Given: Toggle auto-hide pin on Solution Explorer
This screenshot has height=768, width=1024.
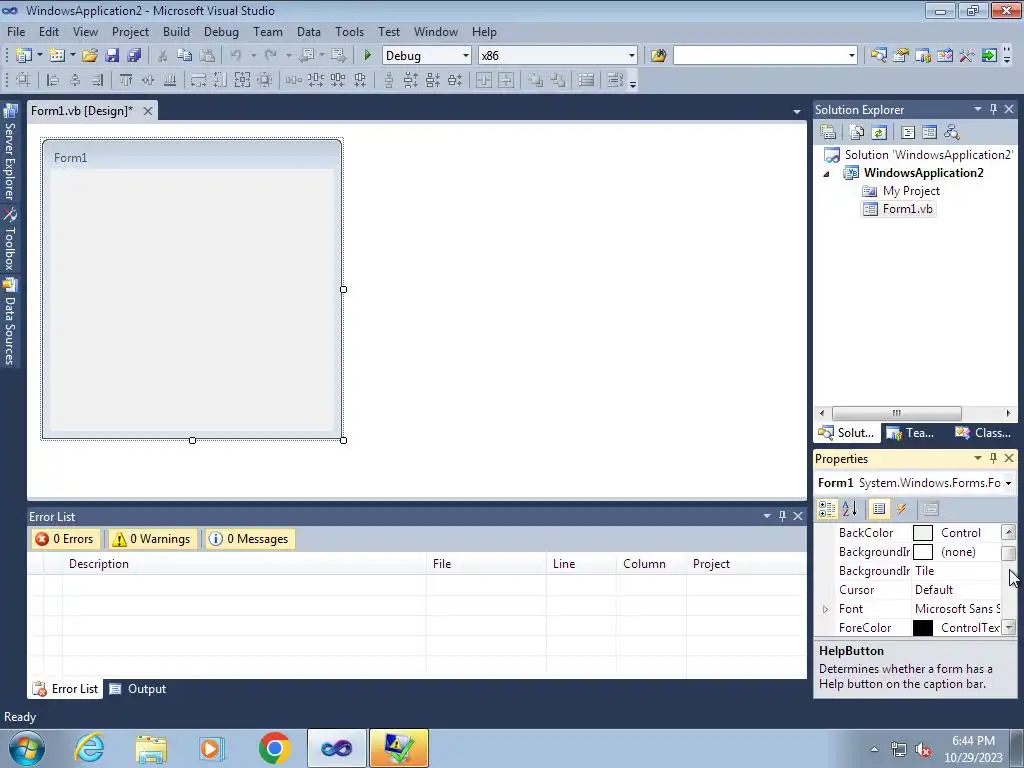Looking at the screenshot, I should (993, 109).
